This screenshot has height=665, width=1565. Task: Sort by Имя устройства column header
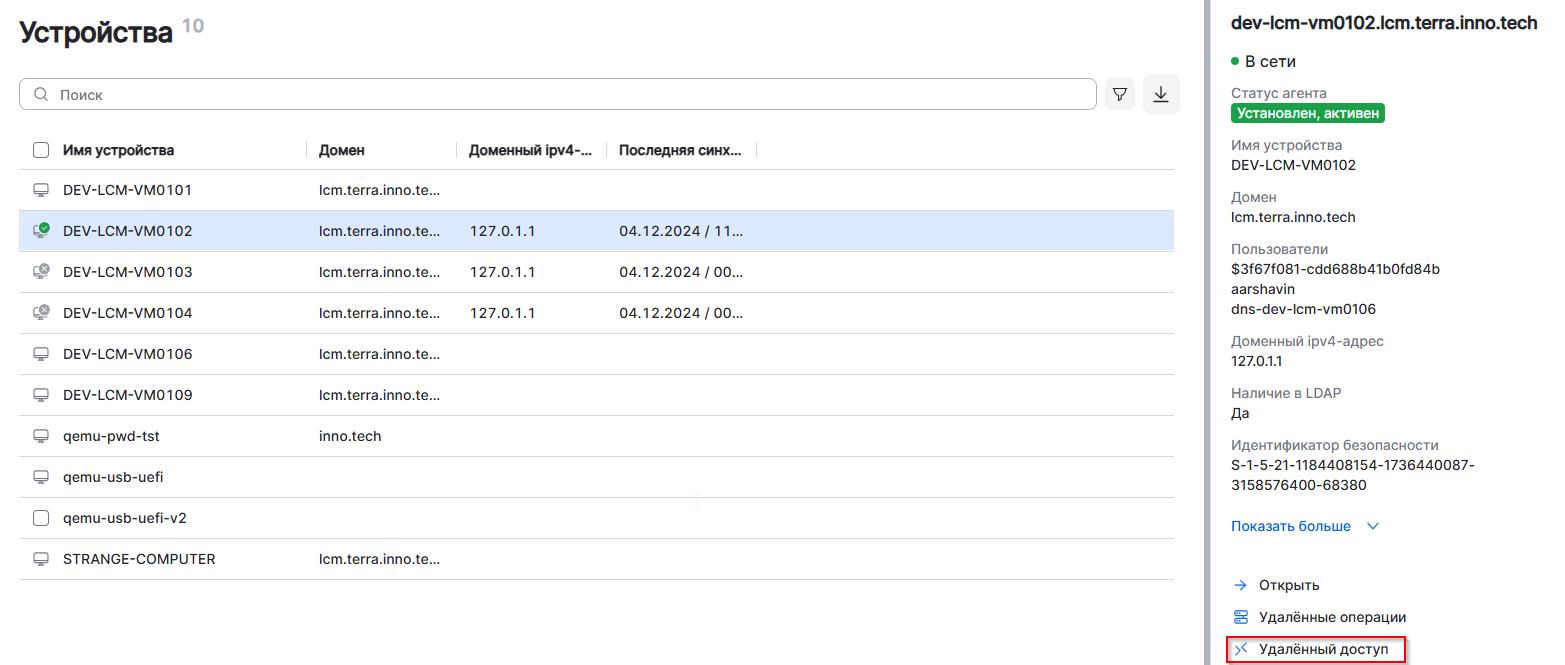point(119,150)
